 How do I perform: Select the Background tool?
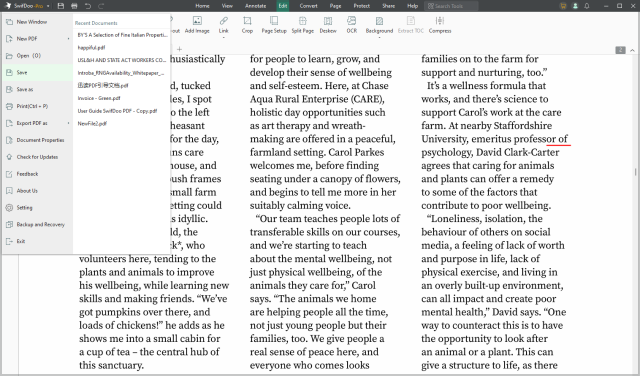click(379, 24)
